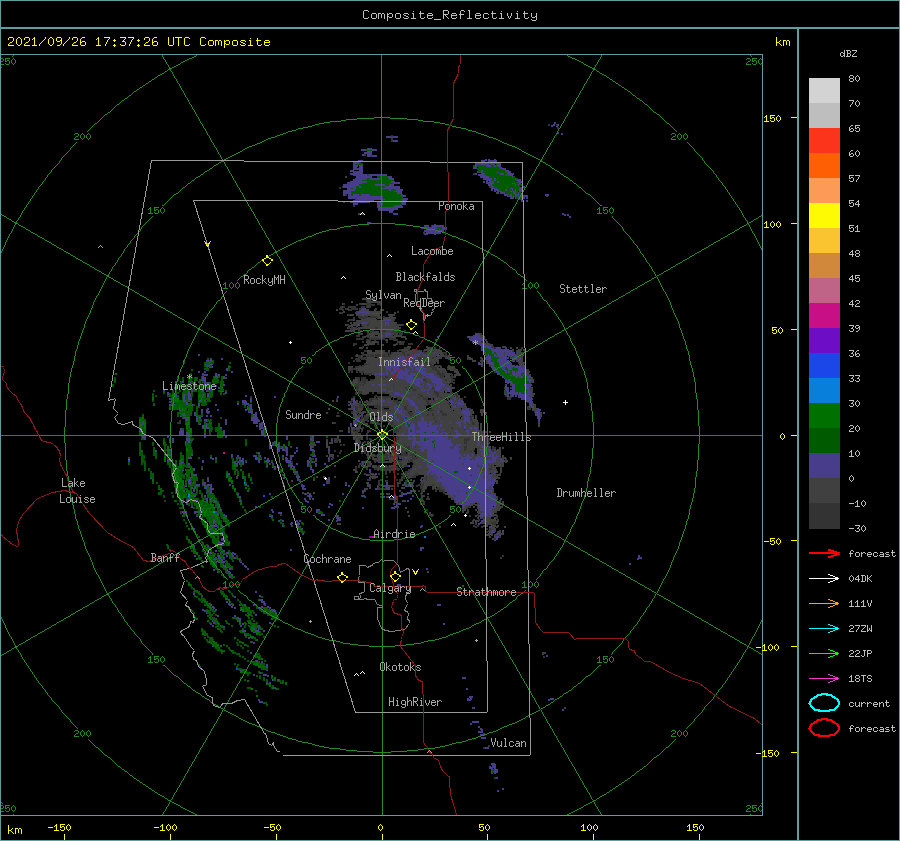Image resolution: width=900 pixels, height=841 pixels.
Task: Click the white 04DK arrow icon
Action: coord(824,578)
